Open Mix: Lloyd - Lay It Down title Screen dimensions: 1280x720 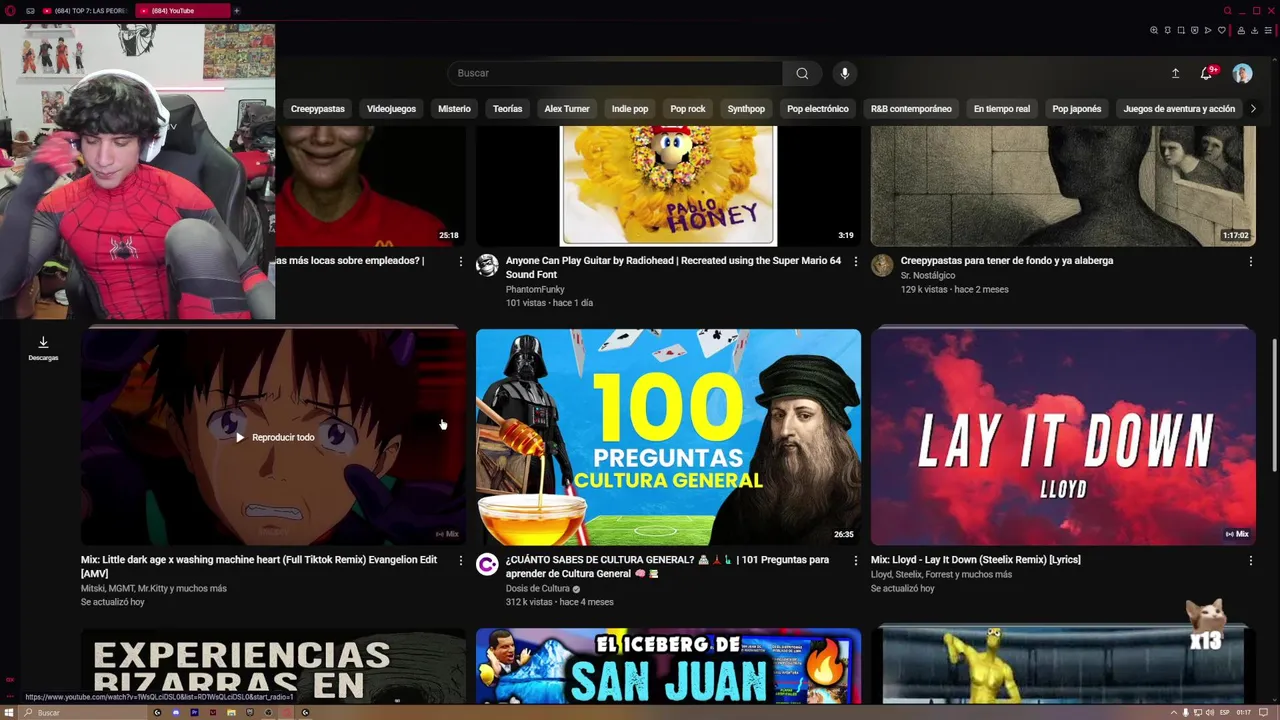pos(975,560)
